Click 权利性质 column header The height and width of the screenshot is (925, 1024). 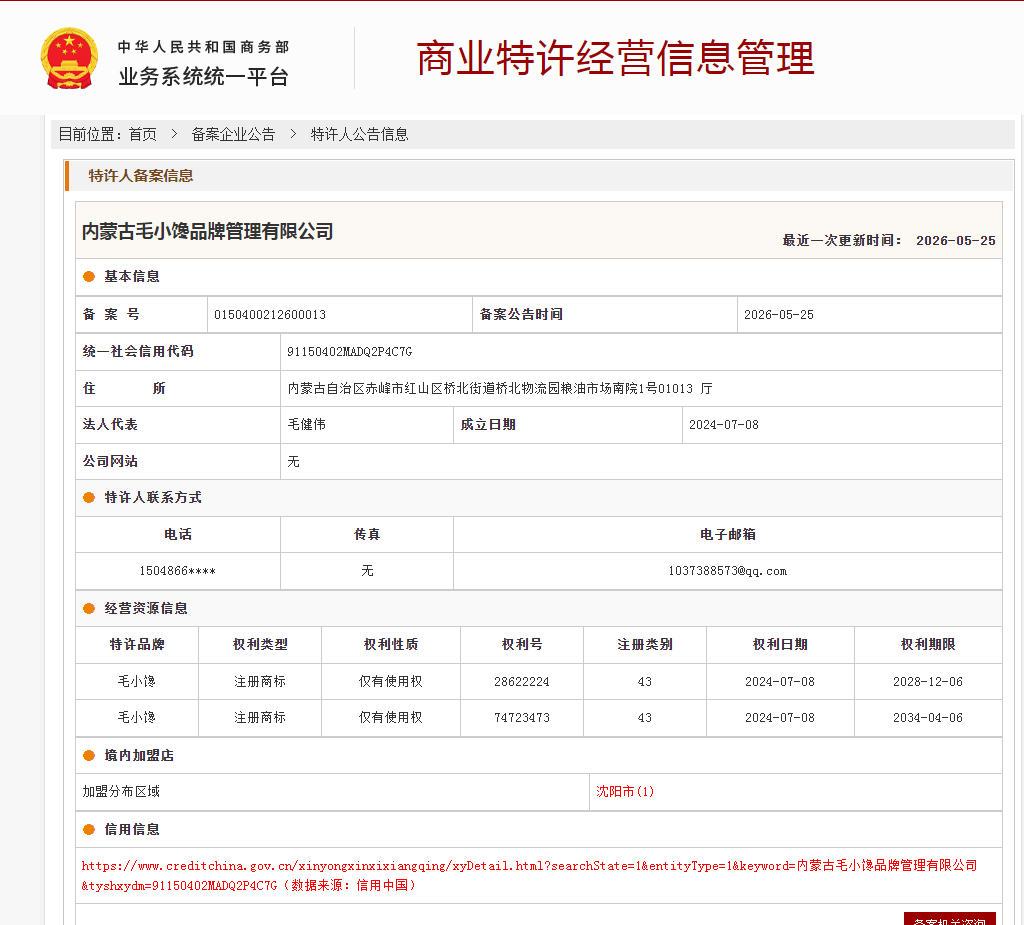pos(391,645)
